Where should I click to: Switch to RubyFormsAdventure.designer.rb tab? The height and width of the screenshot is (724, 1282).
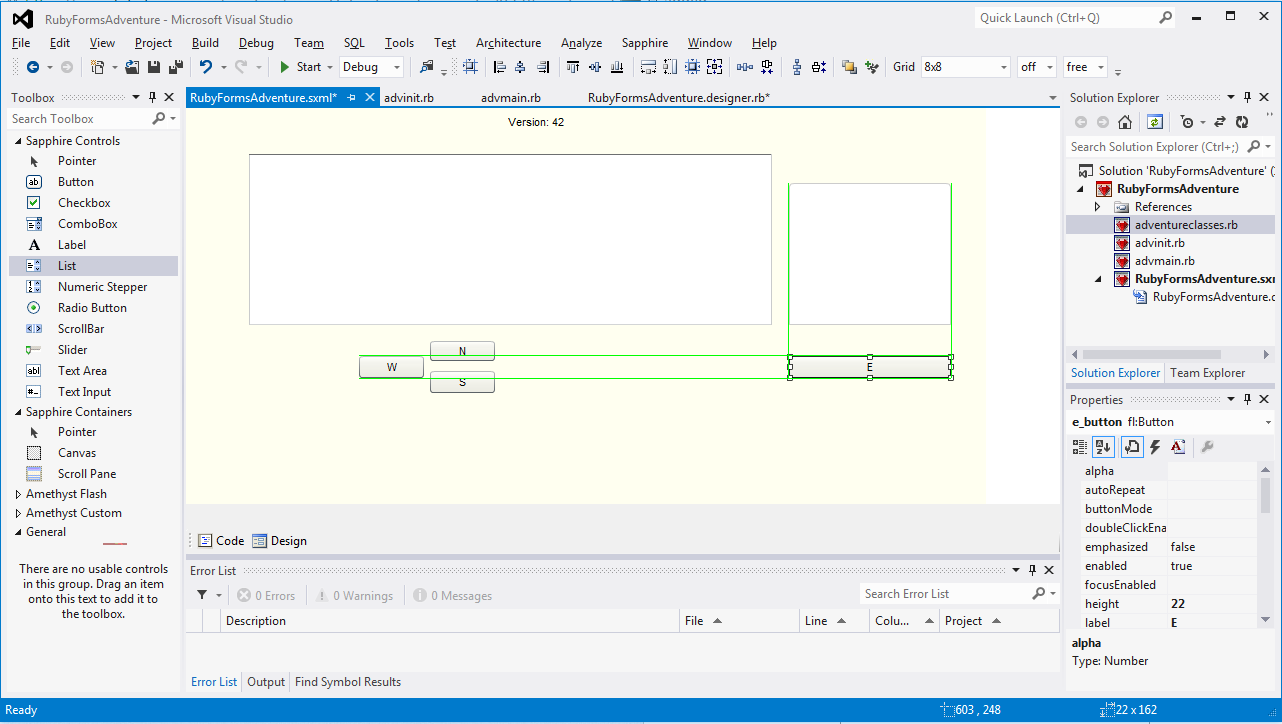point(679,98)
